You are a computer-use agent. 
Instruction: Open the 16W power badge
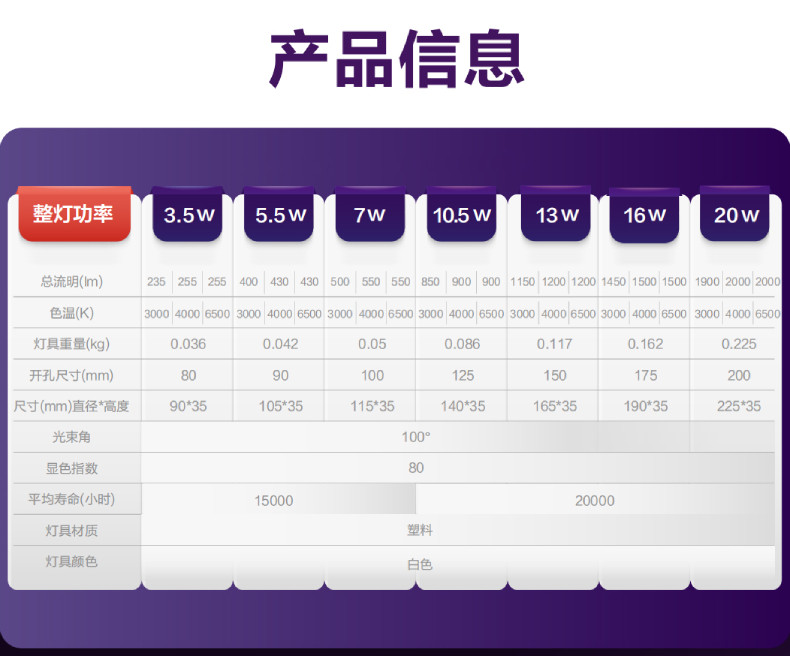click(x=644, y=215)
